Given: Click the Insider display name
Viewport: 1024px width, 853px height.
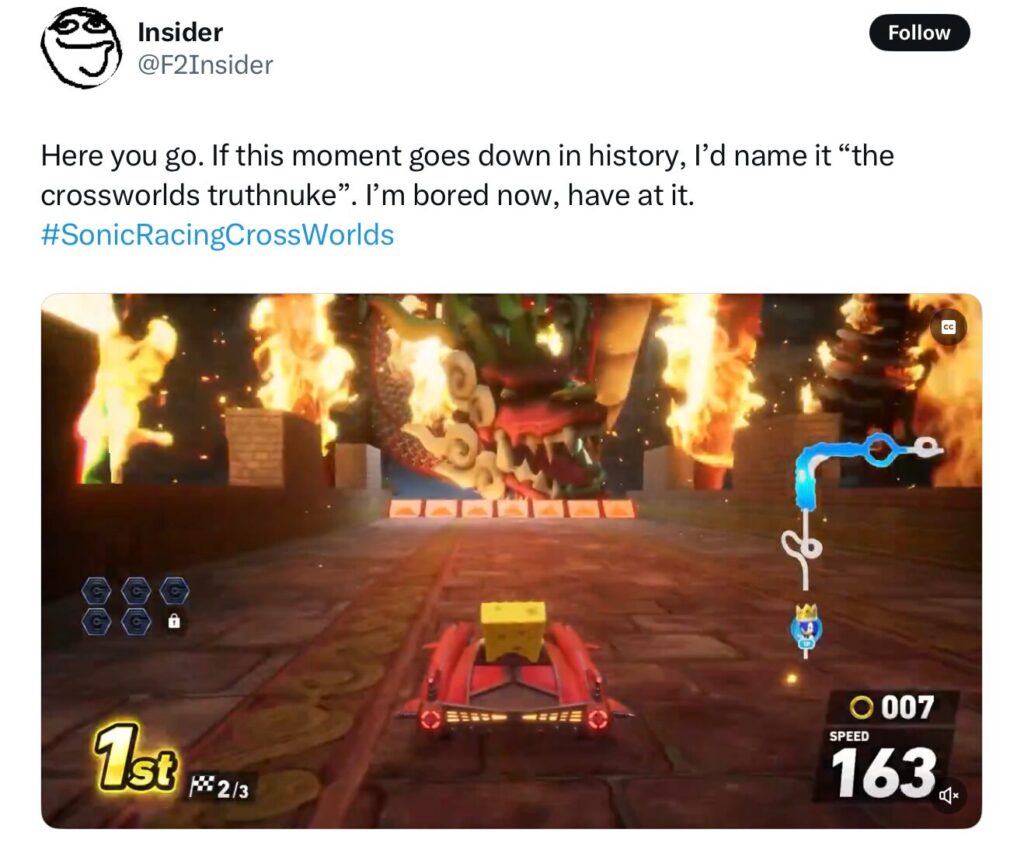Looking at the screenshot, I should point(180,33).
